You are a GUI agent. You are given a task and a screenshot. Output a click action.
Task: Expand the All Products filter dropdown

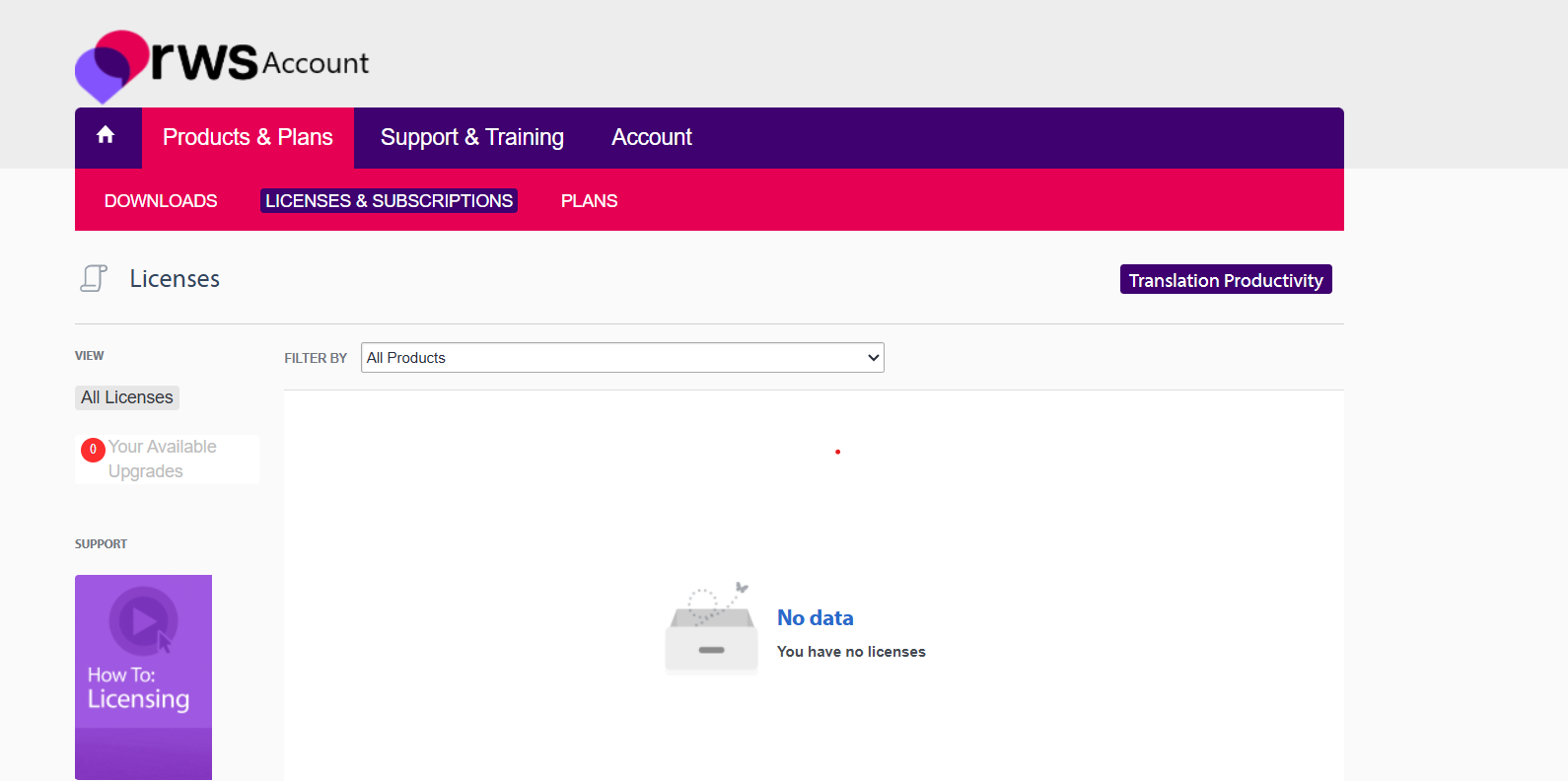click(x=622, y=357)
